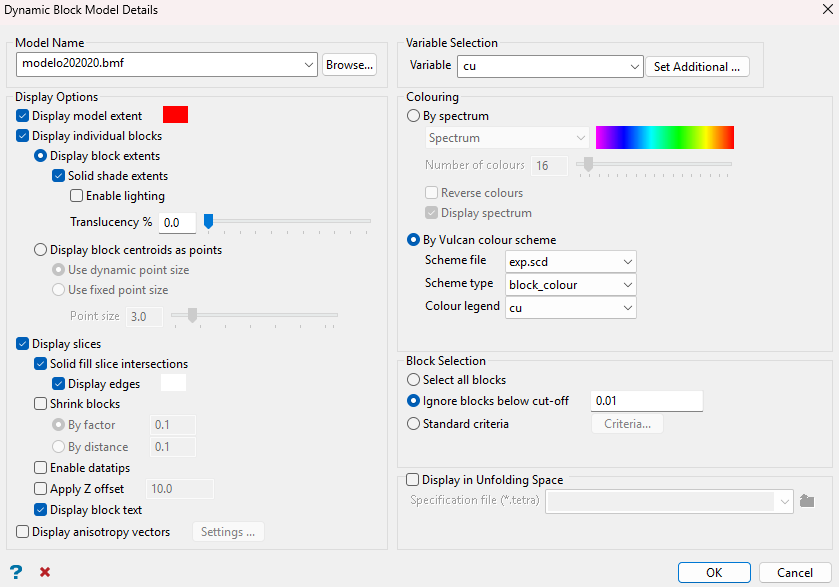Enable lighting checkbox
This screenshot has height=587, width=839.
point(77,196)
